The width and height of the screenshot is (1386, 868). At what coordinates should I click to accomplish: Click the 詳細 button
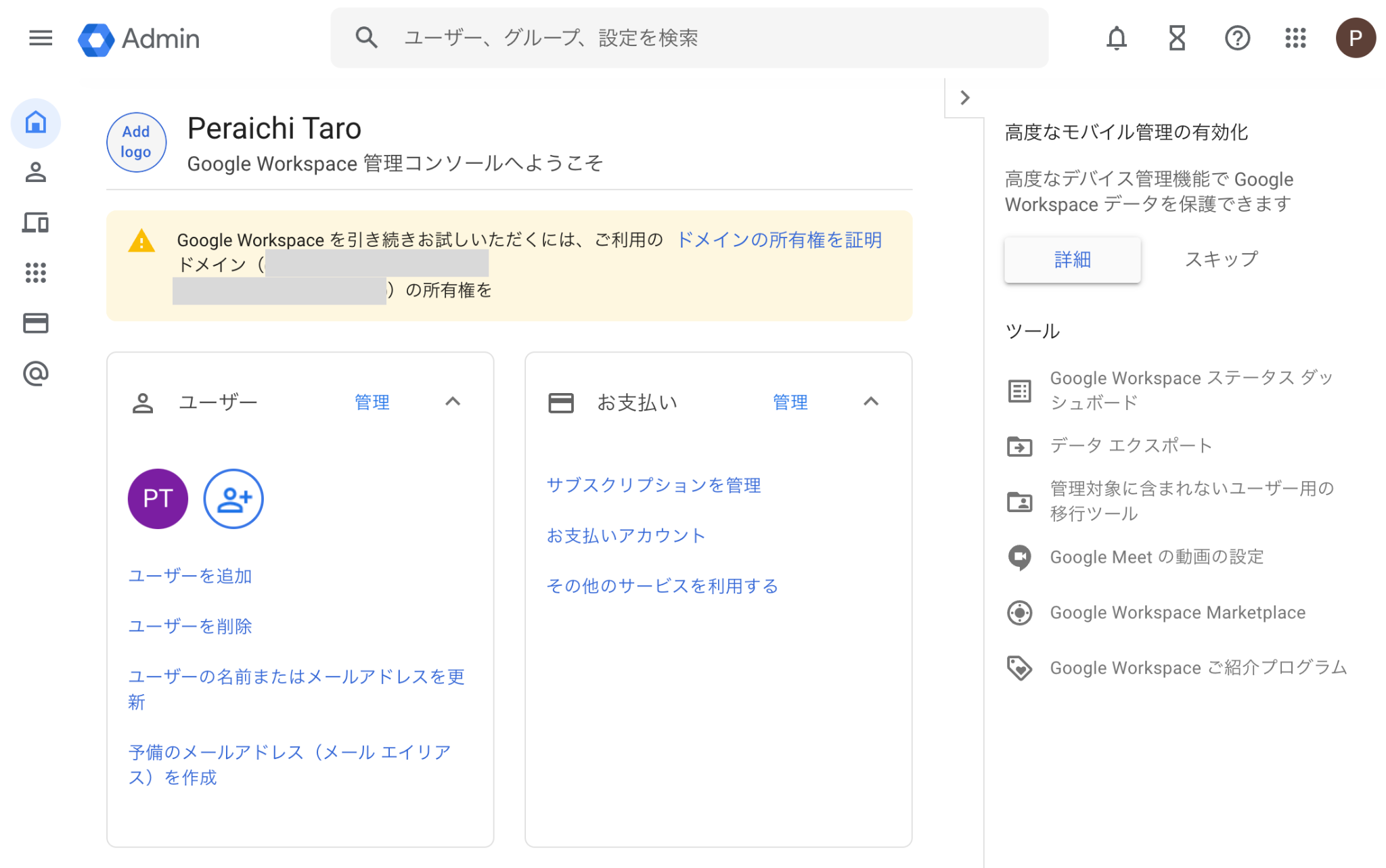(x=1073, y=259)
